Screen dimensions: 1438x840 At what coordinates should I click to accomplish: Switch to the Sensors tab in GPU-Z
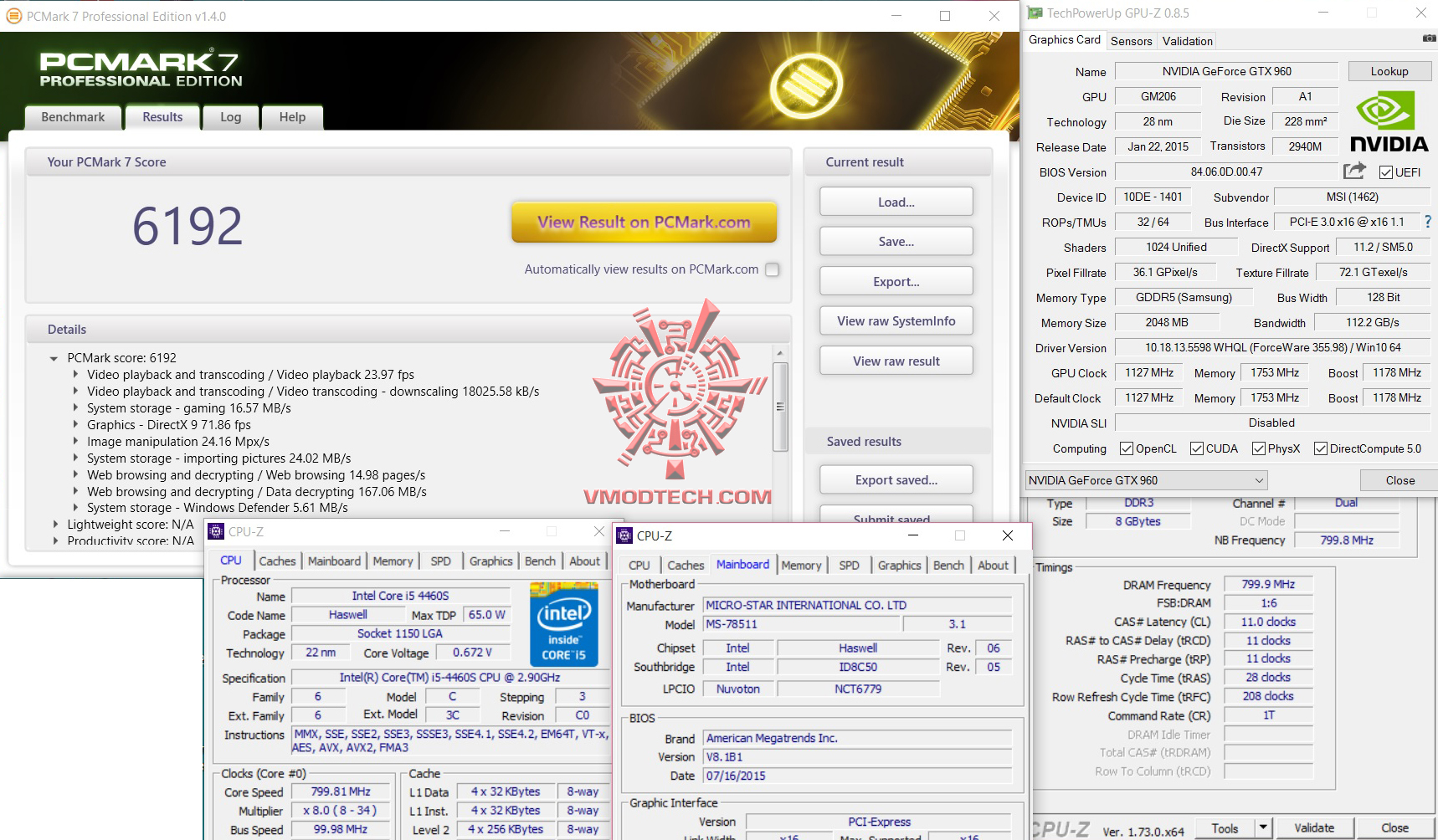pyautogui.click(x=1132, y=41)
